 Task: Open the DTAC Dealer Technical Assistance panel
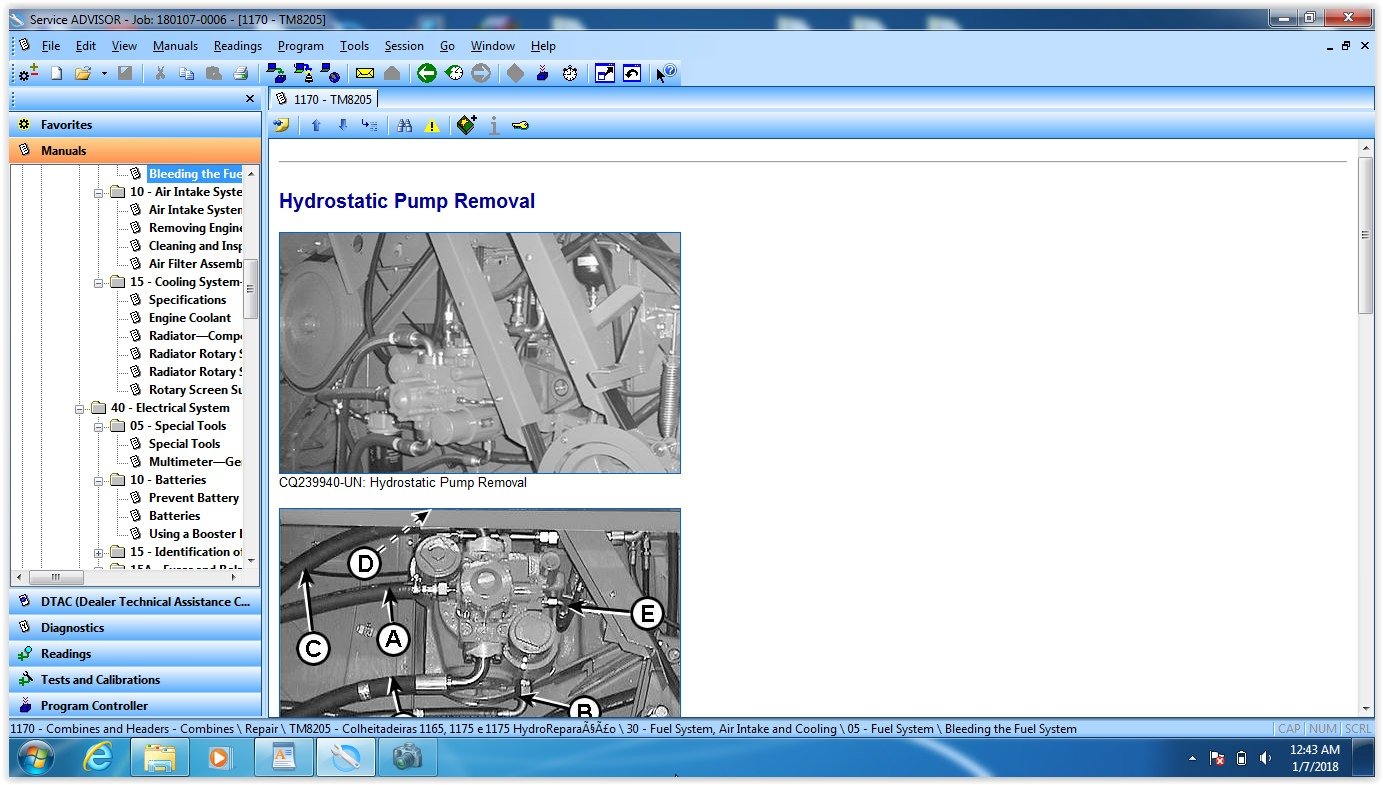(135, 601)
